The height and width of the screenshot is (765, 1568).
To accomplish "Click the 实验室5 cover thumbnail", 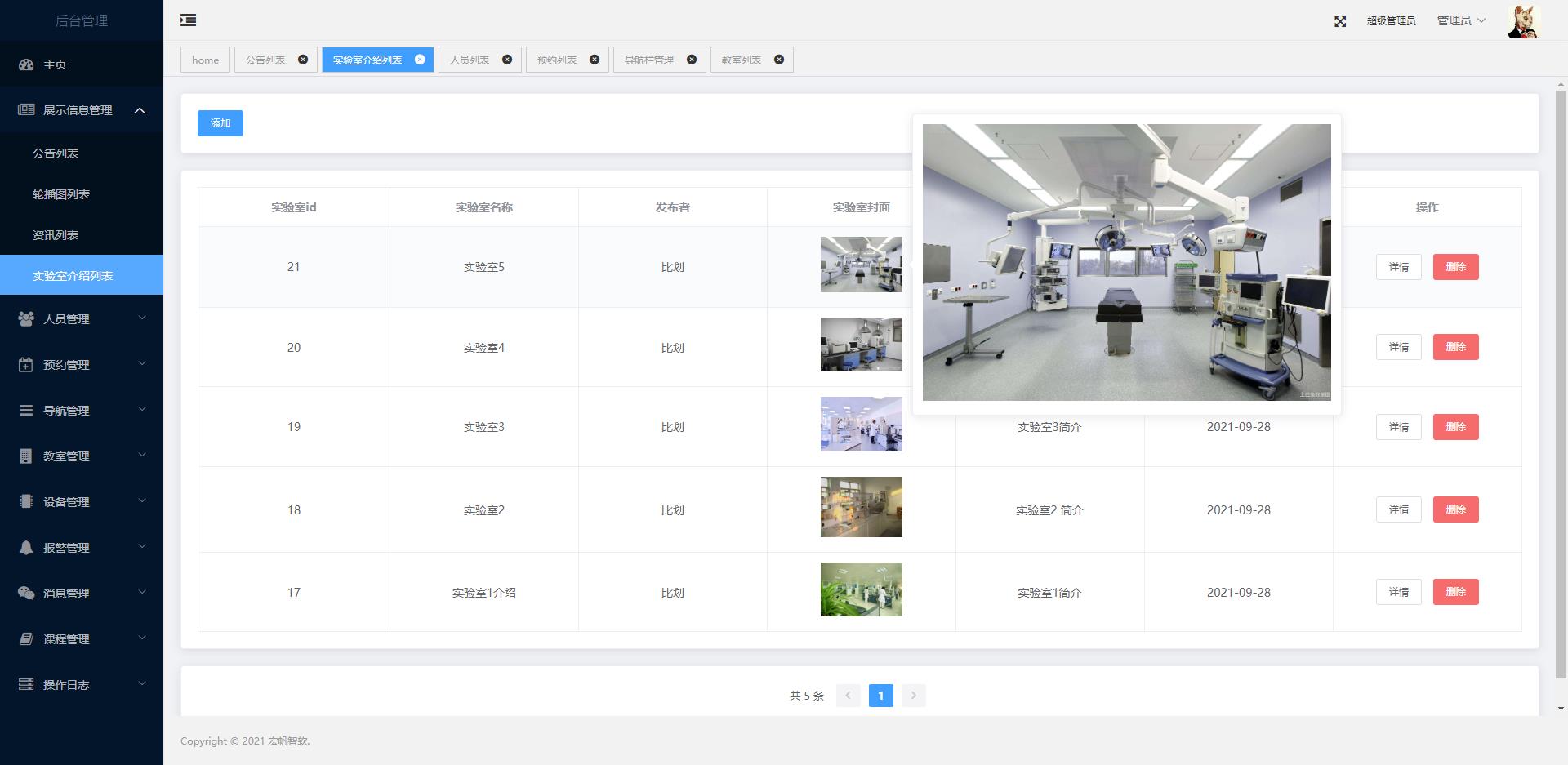I will pos(862,265).
